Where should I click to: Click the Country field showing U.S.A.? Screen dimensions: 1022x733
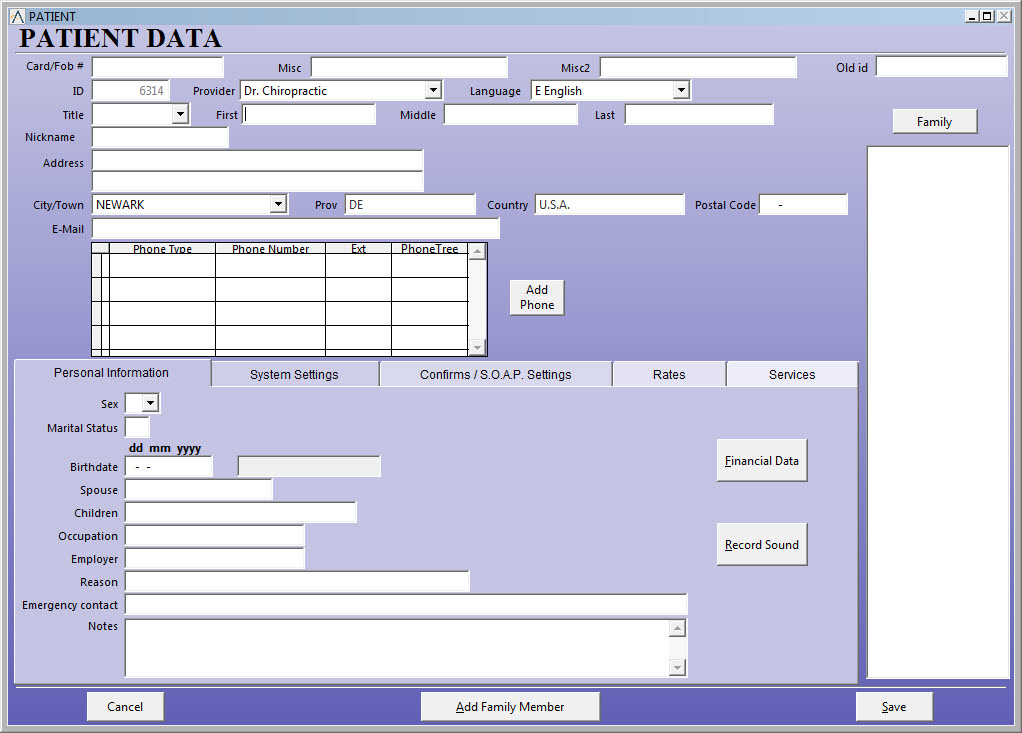[610, 205]
